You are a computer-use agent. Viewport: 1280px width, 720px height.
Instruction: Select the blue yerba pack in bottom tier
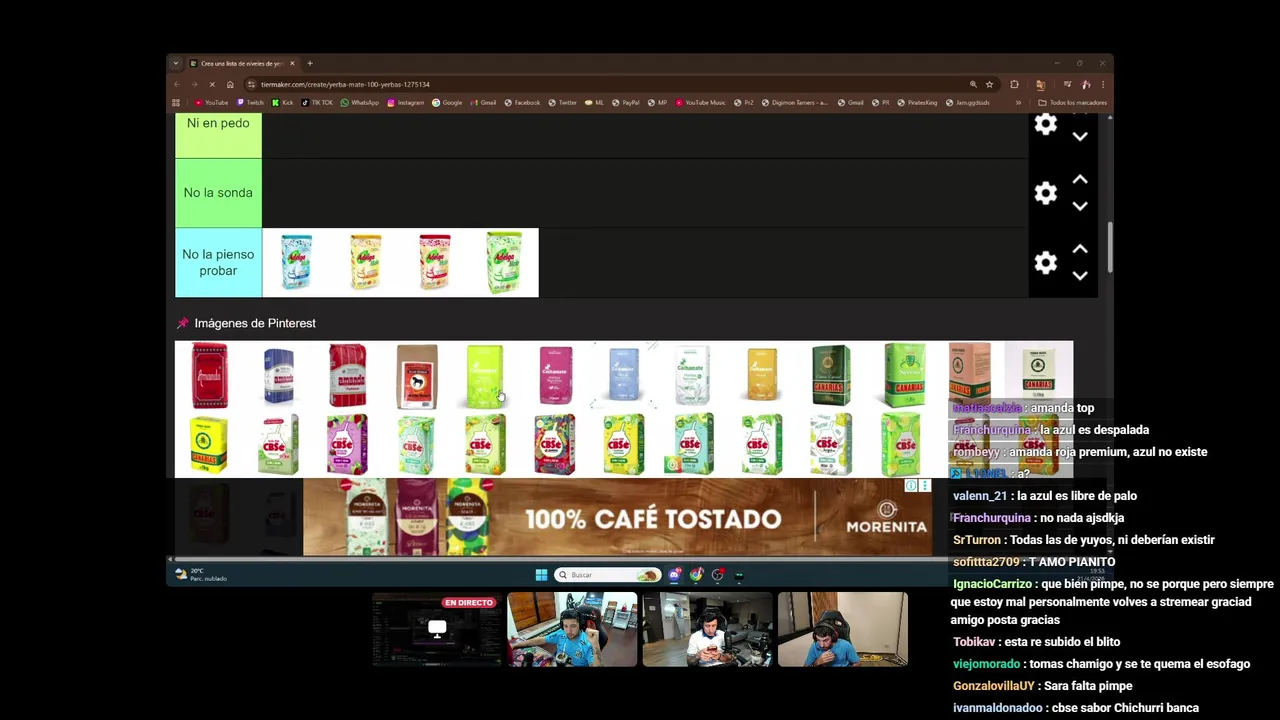pos(296,262)
